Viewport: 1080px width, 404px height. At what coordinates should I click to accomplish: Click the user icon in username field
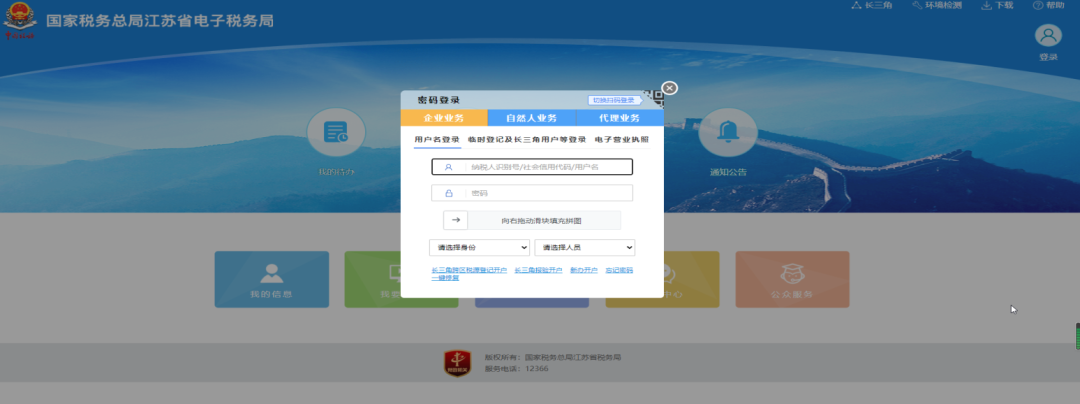coord(448,167)
